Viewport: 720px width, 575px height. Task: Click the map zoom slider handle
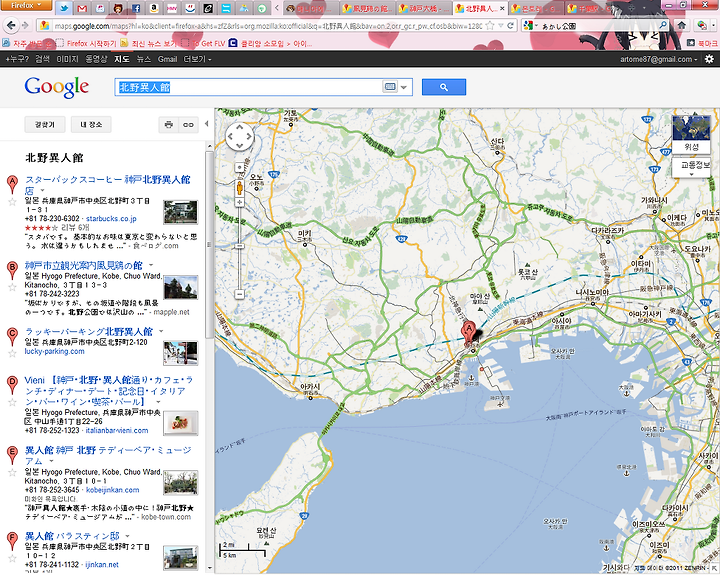point(239,246)
